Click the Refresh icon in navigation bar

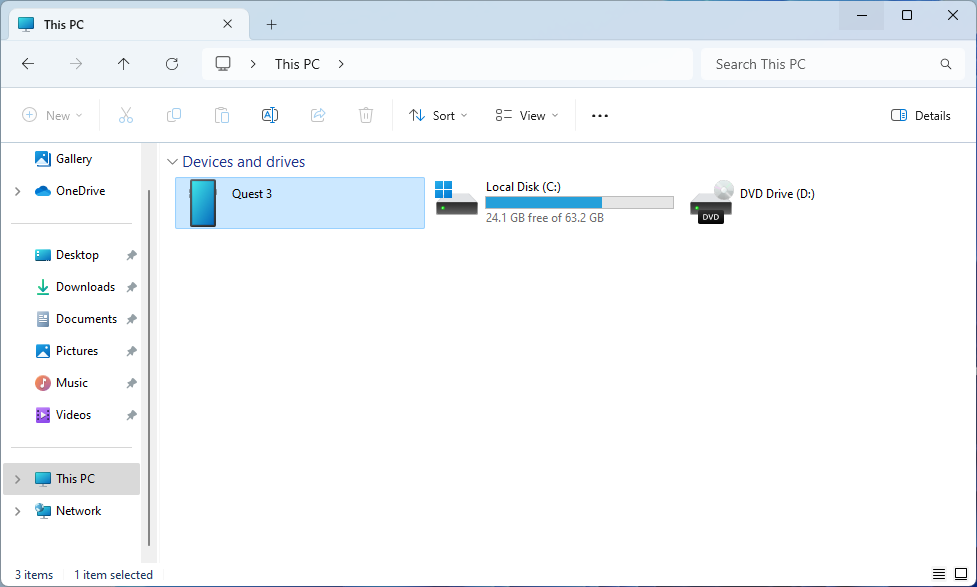tap(172, 64)
